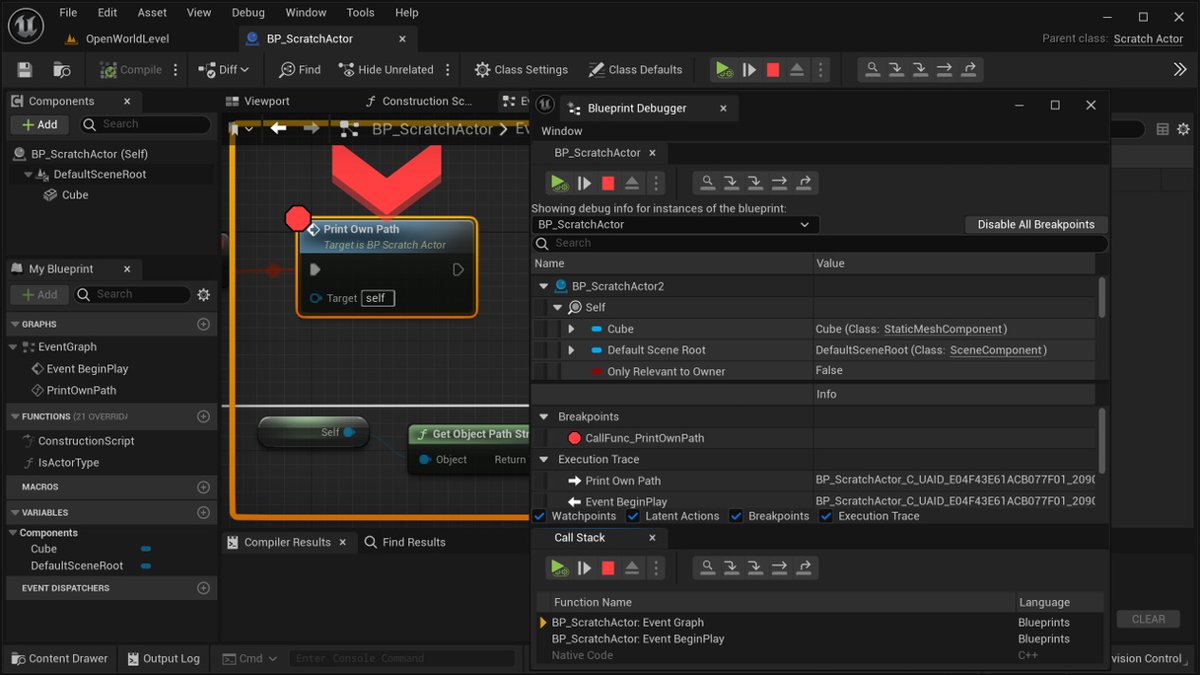Open My Blueprint settings gear icon

[204, 295]
